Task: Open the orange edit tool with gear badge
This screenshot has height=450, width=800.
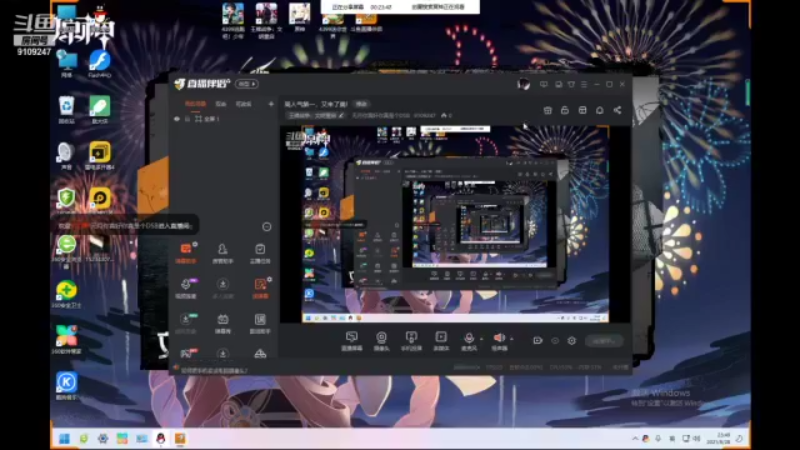Action: [260, 288]
